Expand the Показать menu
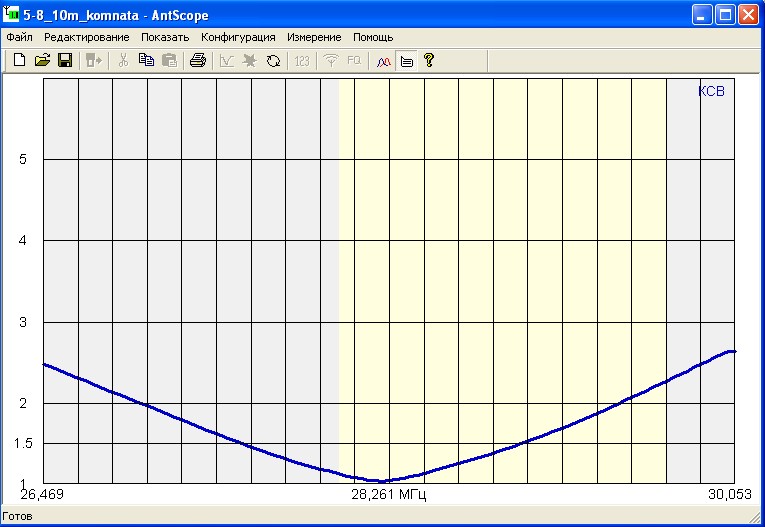This screenshot has height=527, width=765. (x=164, y=37)
